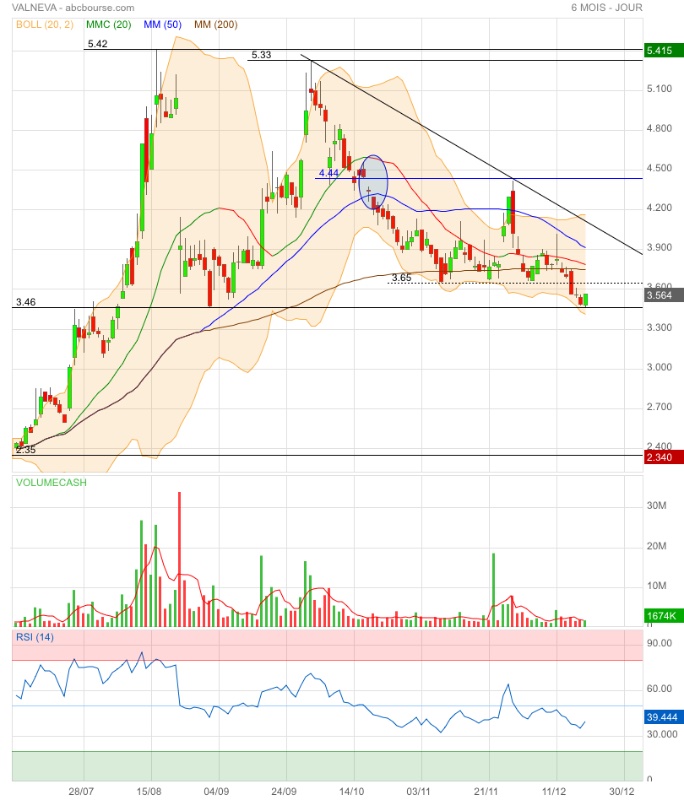Click the 30/12 date label
Viewport: 684px width, 800px height.
pyautogui.click(x=621, y=791)
